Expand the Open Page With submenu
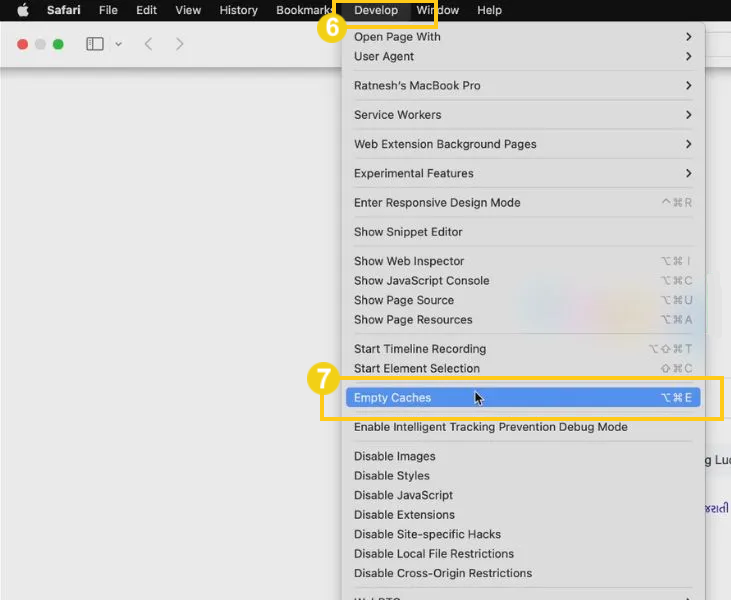The height and width of the screenshot is (600, 731). (x=523, y=37)
